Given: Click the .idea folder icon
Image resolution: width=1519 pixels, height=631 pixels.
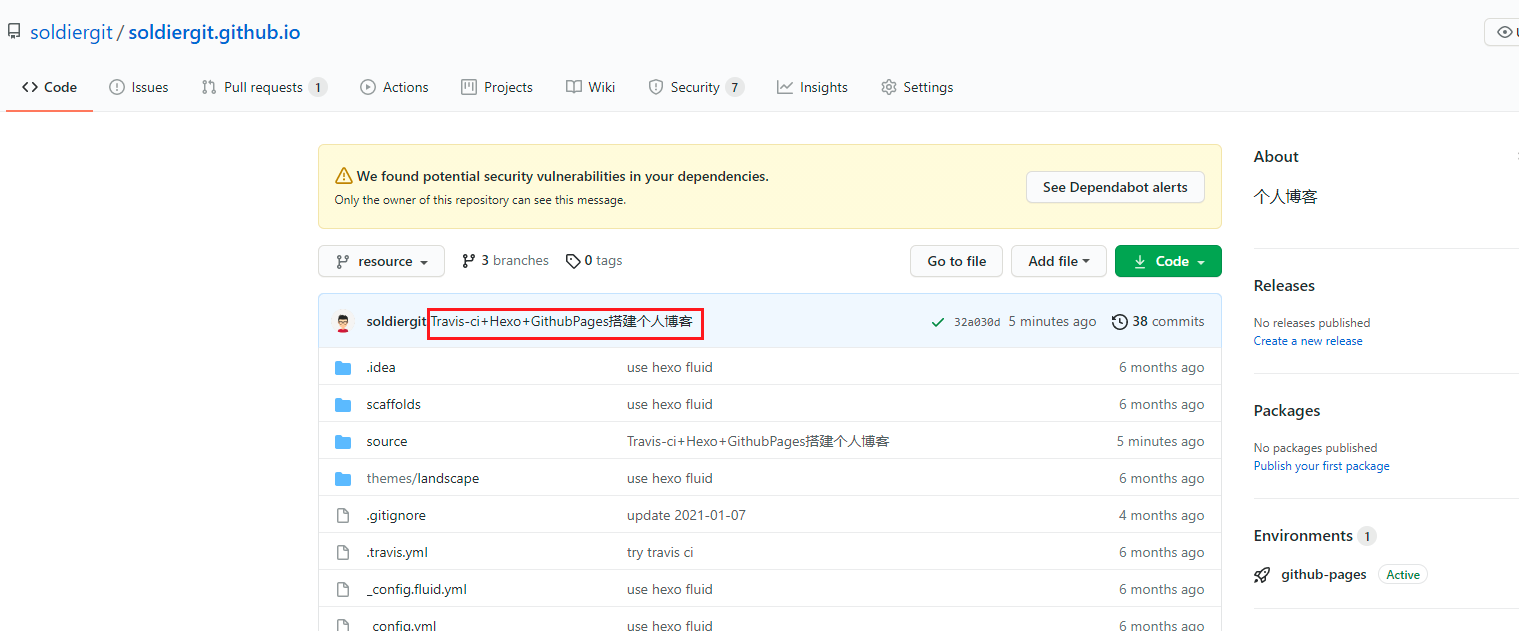Looking at the screenshot, I should (x=343, y=368).
